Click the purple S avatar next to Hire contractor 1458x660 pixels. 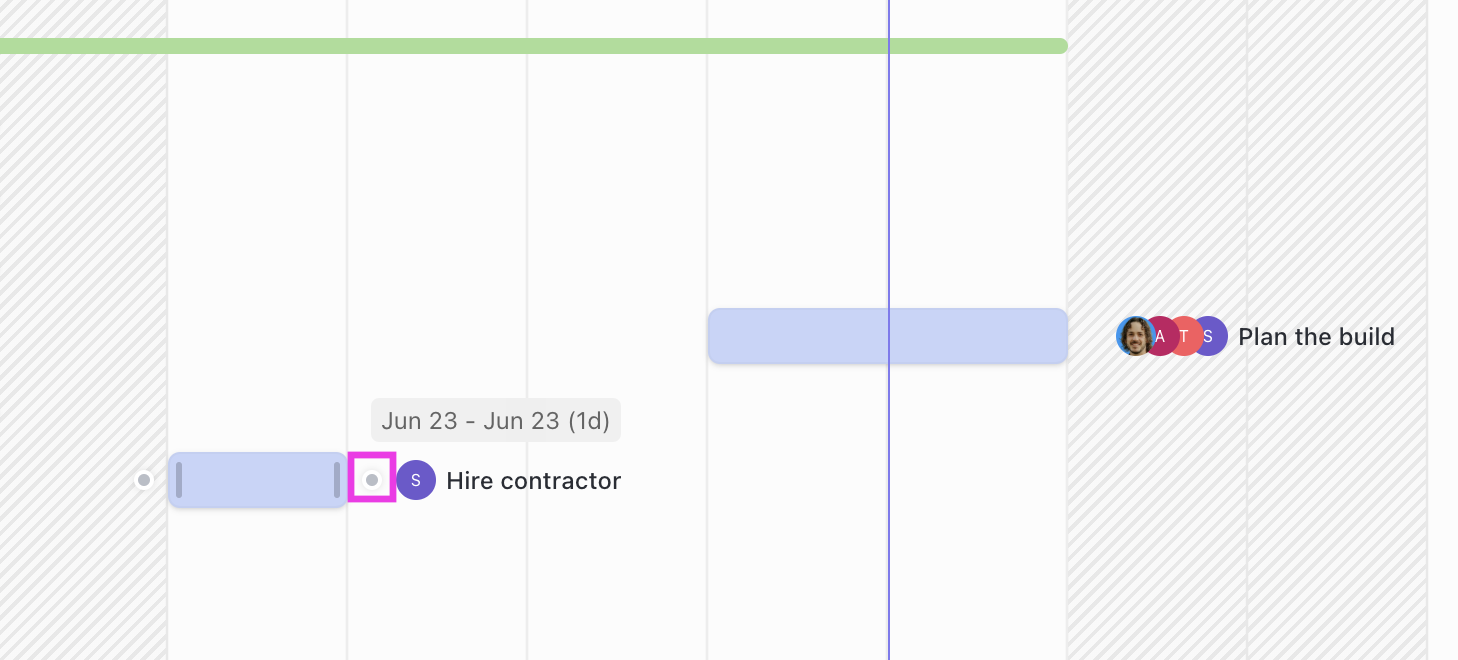click(x=416, y=480)
